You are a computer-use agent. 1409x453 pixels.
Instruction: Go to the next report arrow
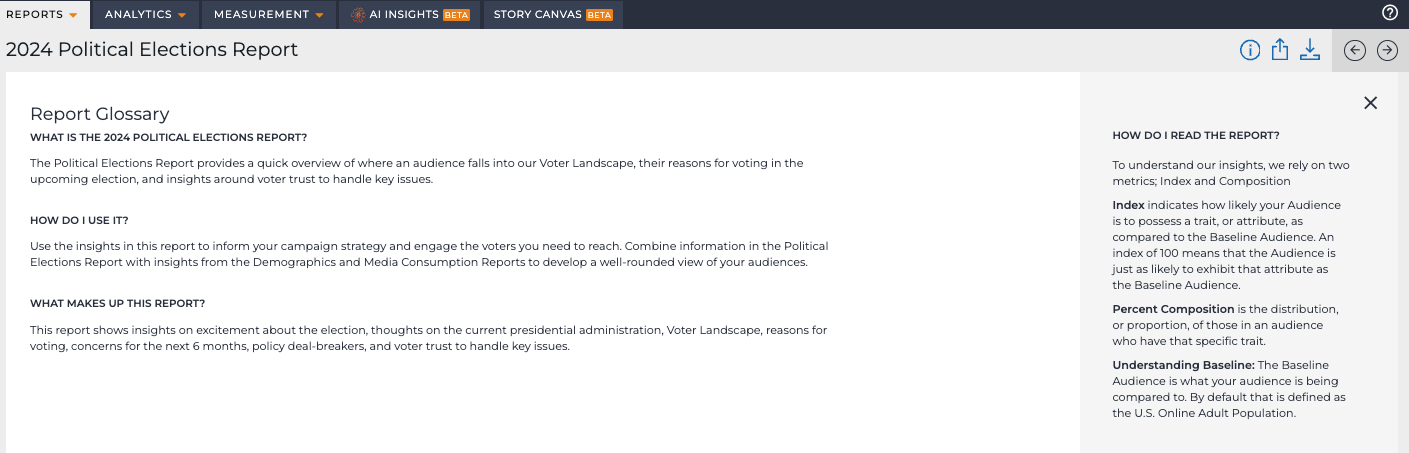click(x=1387, y=50)
